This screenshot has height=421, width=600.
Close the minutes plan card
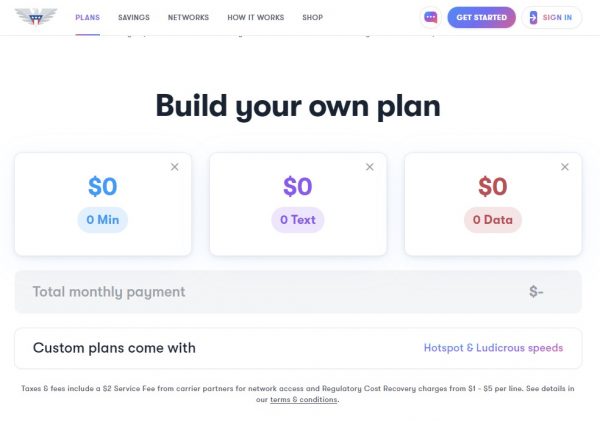pos(175,167)
